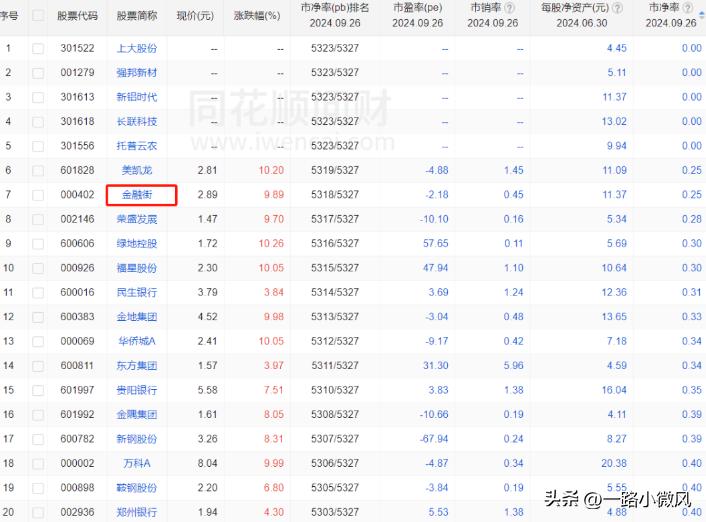Open stock link 强邦新材
This screenshot has width=706, height=522.
pos(137,73)
